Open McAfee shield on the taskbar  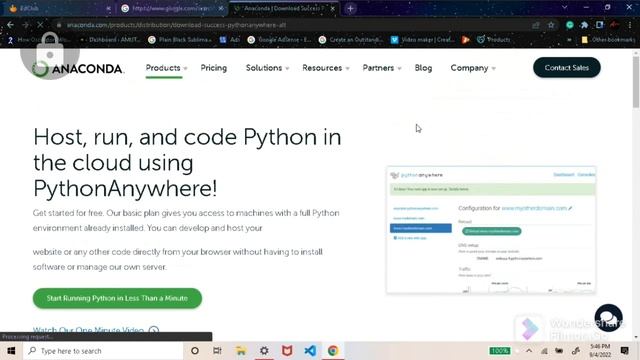click(287, 351)
